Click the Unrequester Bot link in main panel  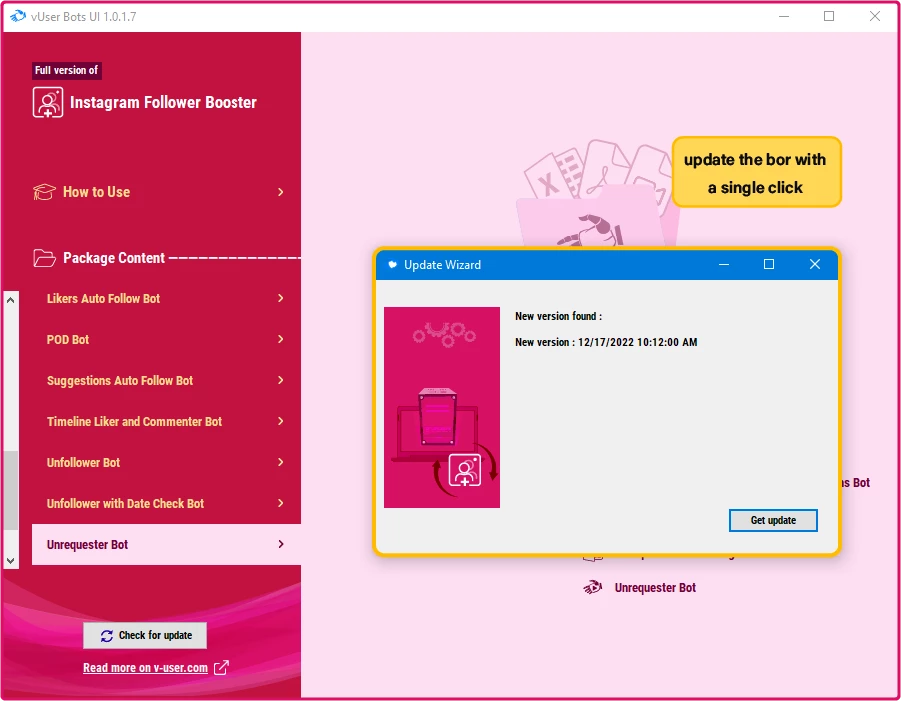point(655,588)
